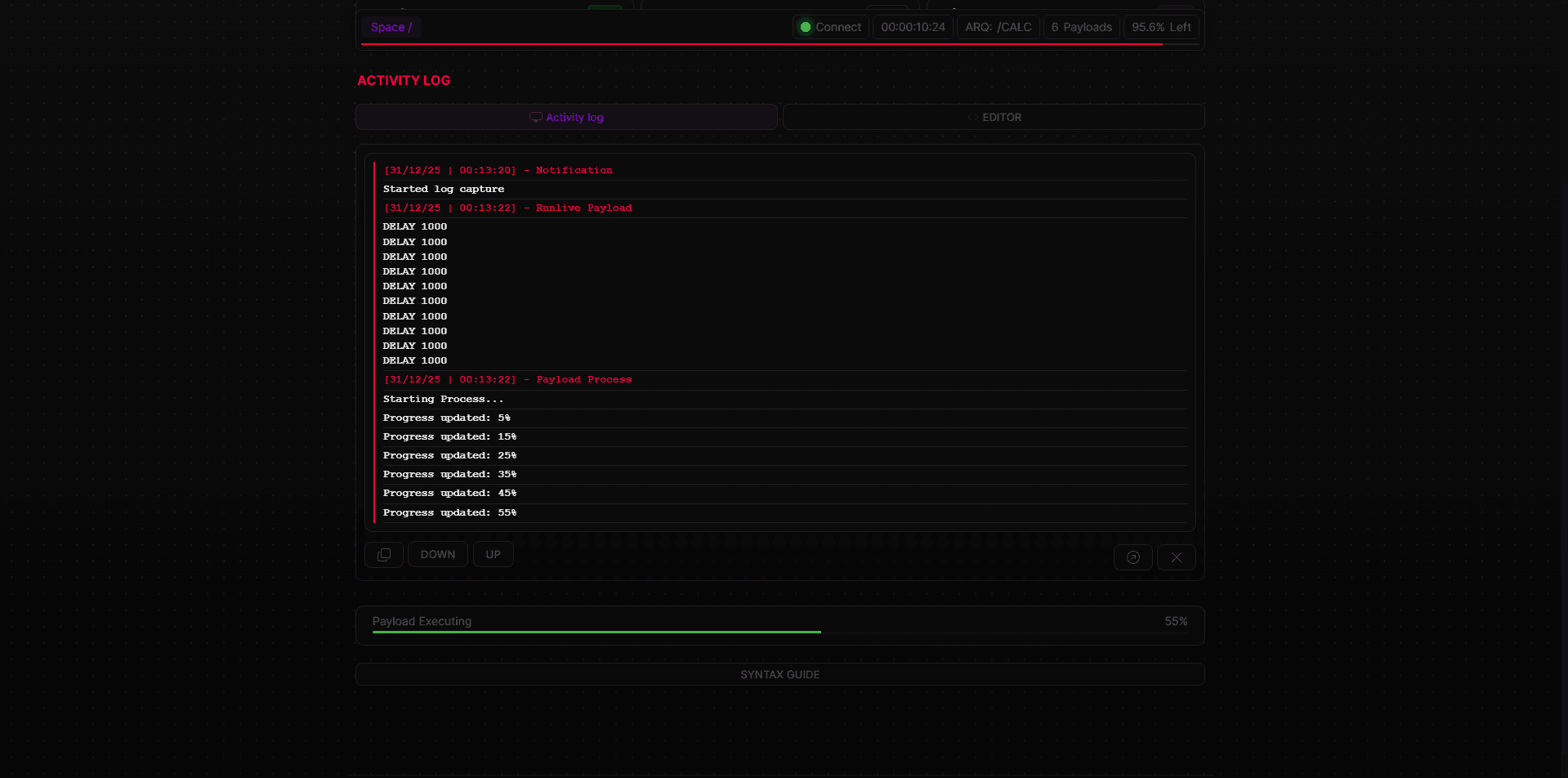1568x778 pixels.
Task: Select the Activity log tab
Action: pyautogui.click(x=566, y=117)
